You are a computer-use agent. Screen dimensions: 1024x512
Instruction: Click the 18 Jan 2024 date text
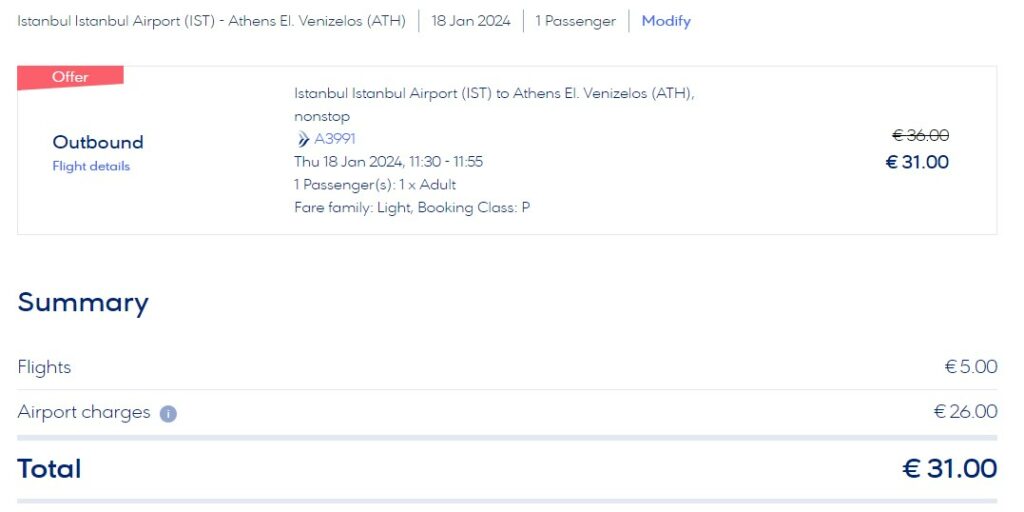[x=471, y=21]
